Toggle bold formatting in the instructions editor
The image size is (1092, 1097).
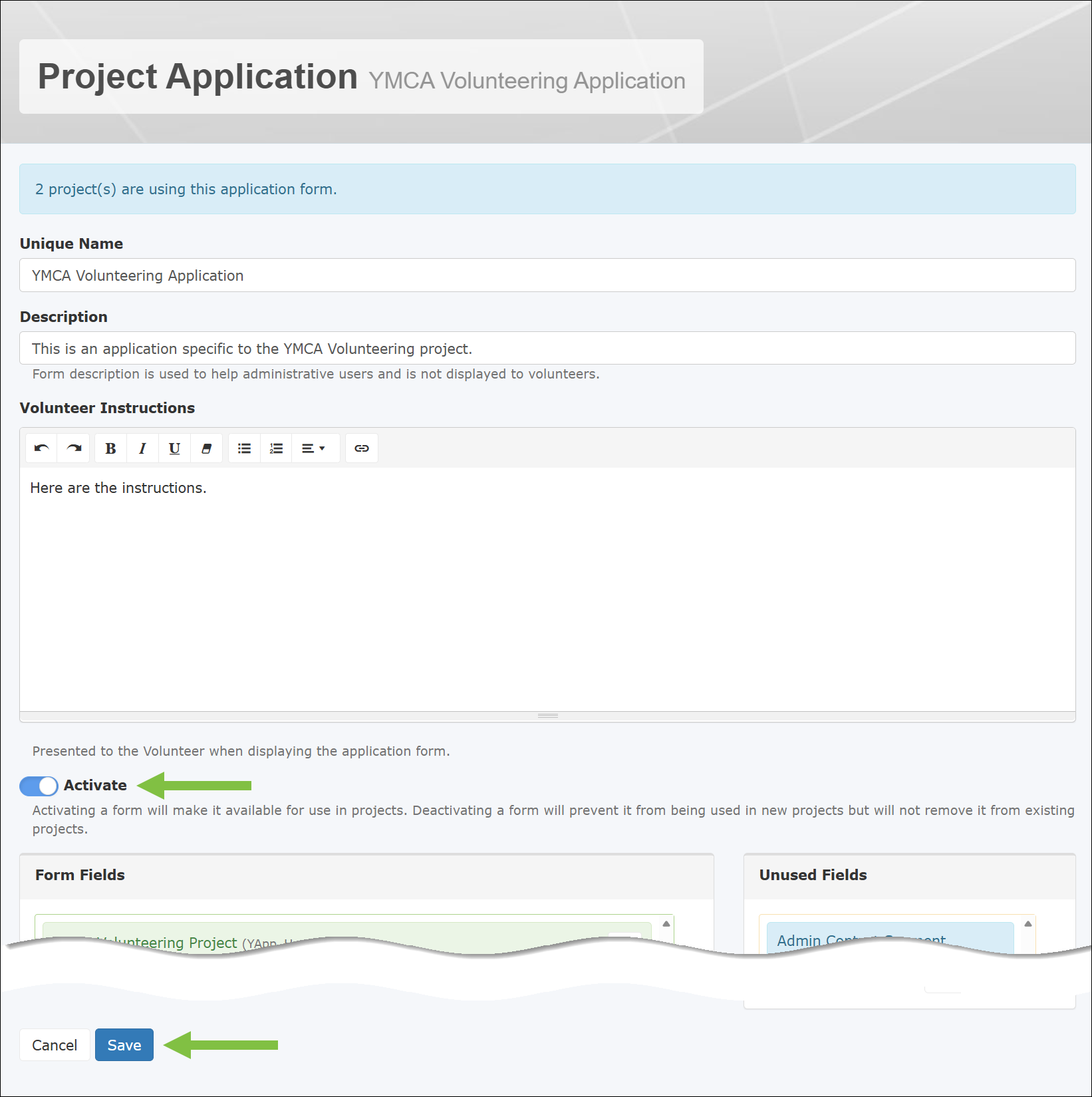click(x=111, y=448)
